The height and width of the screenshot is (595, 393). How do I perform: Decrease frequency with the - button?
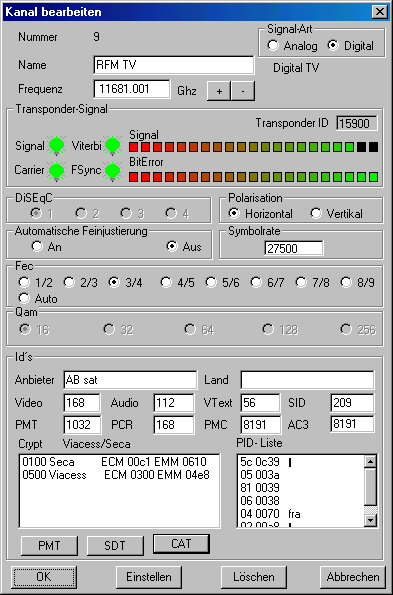pyautogui.click(x=243, y=91)
